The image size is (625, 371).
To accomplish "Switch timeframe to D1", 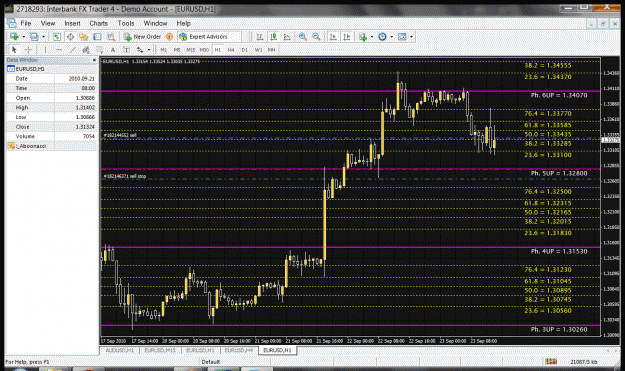I will point(245,50).
